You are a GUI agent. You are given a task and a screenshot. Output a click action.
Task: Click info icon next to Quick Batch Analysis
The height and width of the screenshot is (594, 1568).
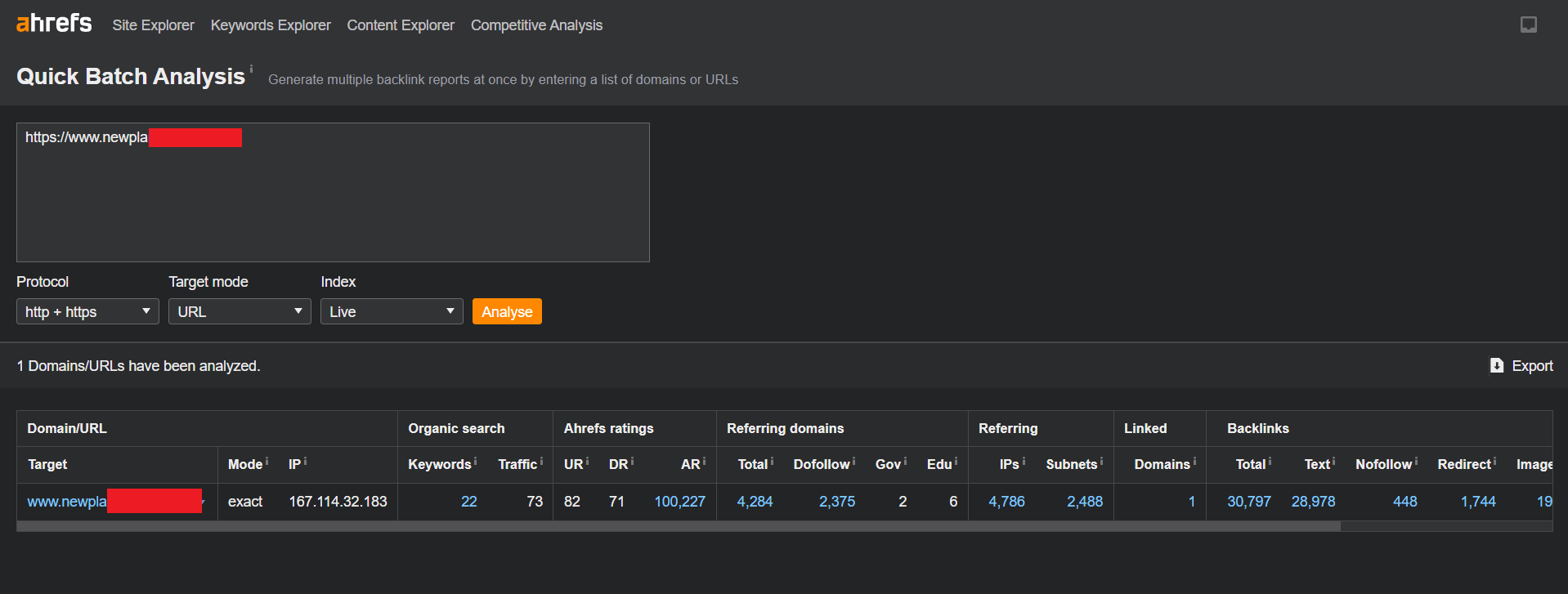click(x=251, y=69)
